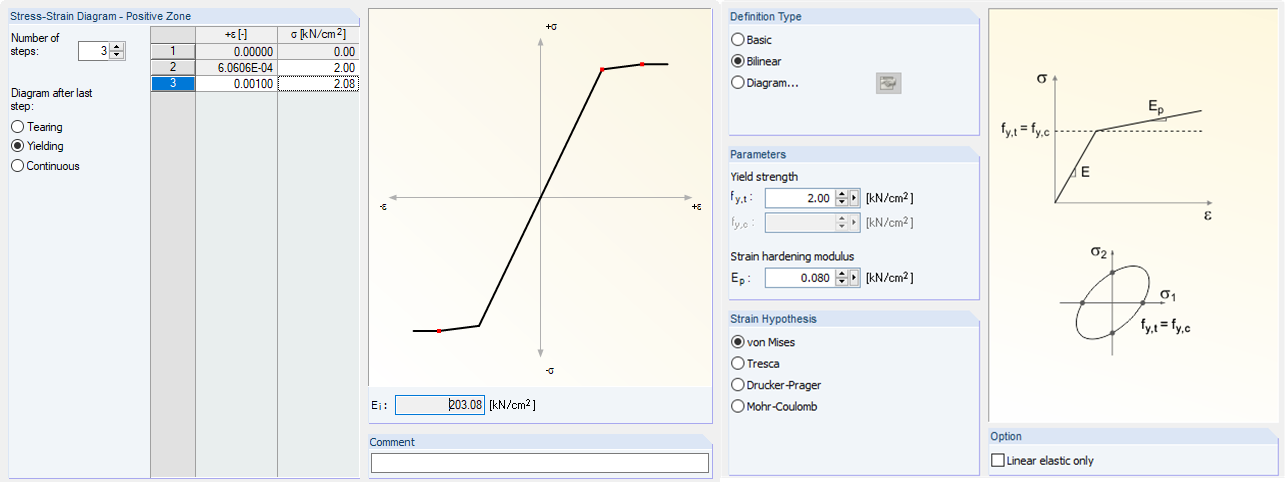Screen dimensions: 1285x482
Task: Click the Comment text field
Action: (539, 463)
